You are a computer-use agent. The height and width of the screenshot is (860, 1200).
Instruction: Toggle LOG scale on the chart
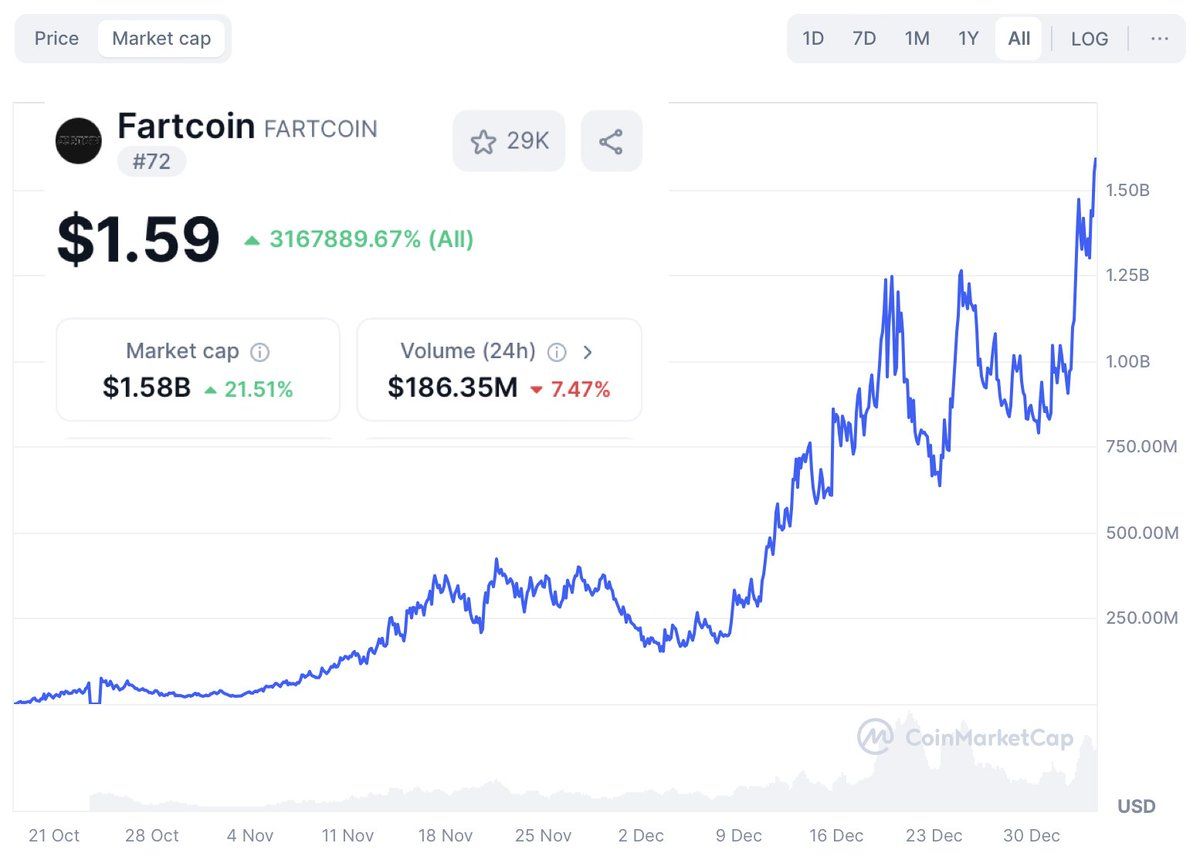pos(1089,38)
